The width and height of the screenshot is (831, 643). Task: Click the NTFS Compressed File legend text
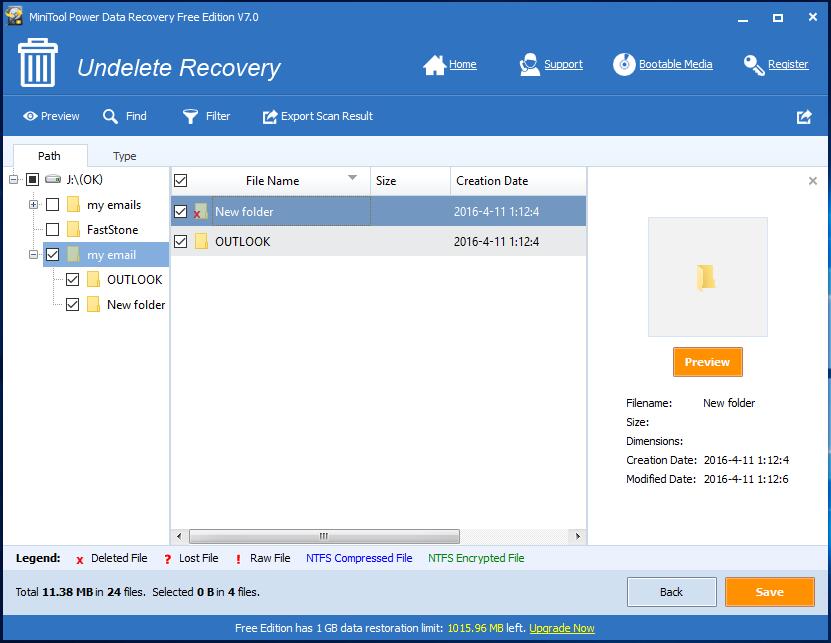point(359,558)
